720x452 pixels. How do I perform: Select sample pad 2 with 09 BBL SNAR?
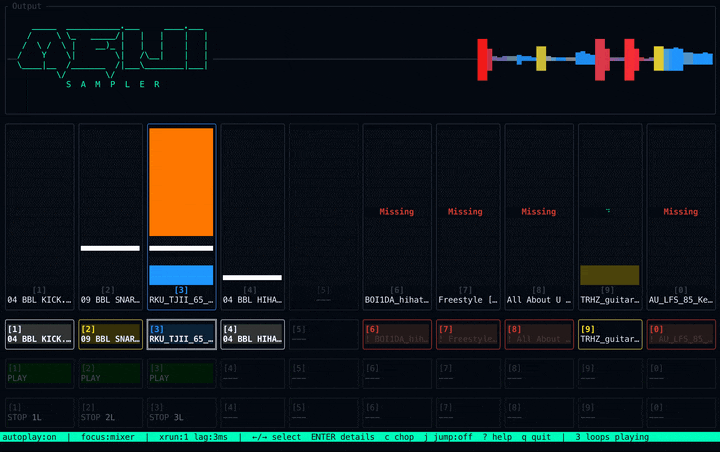[110, 334]
